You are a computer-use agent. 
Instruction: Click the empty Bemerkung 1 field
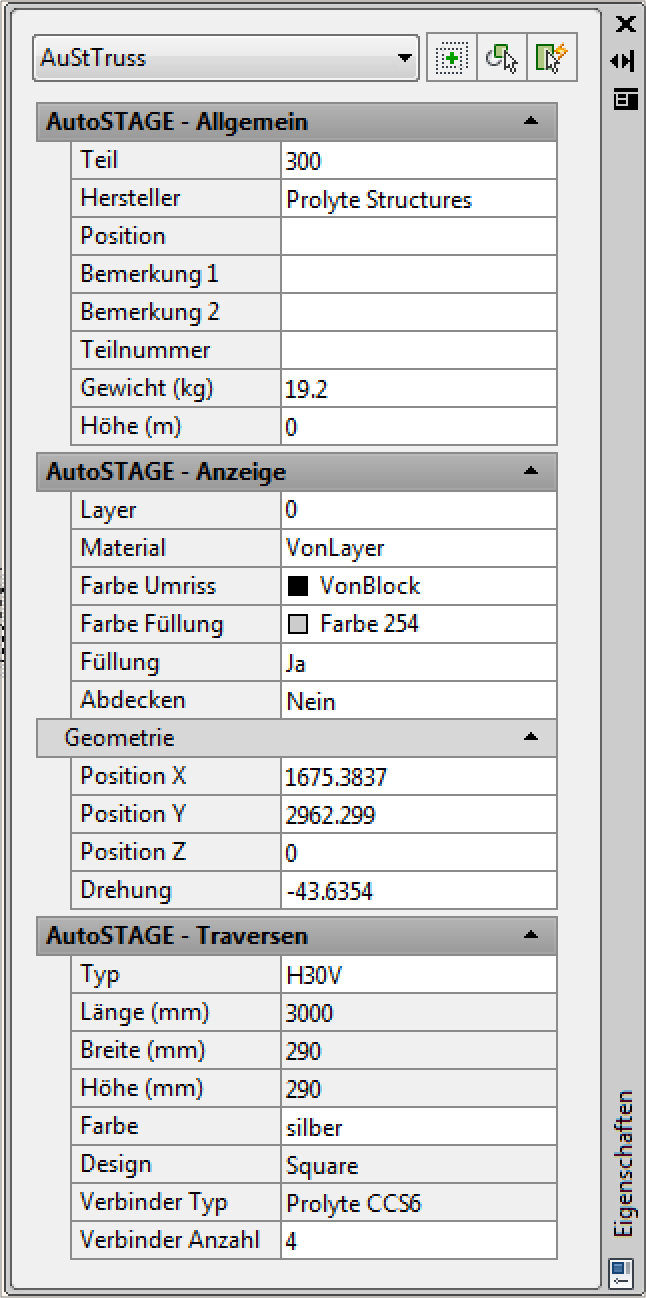[x=418, y=274]
